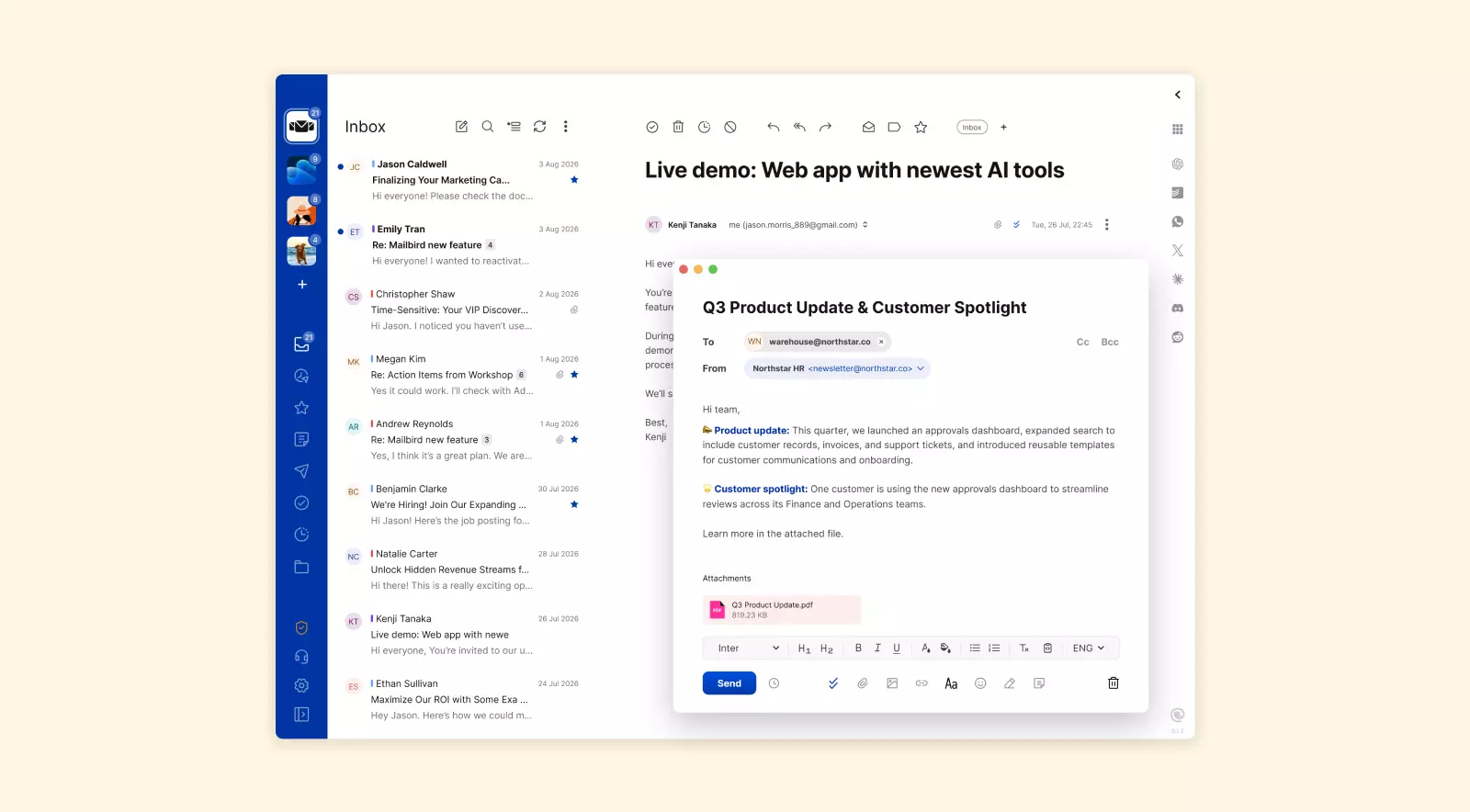
Task: Open the Sent folder in left sidebar
Action: 301,471
